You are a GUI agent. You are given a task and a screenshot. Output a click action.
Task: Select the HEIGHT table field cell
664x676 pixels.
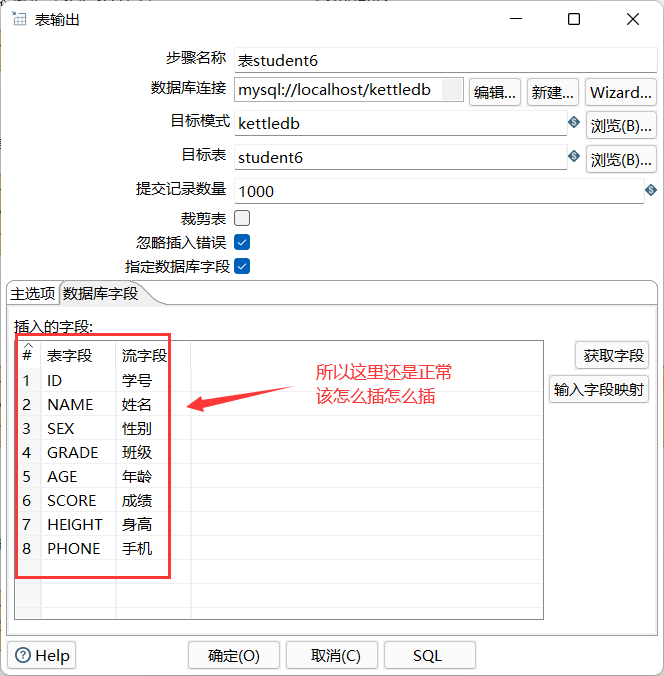point(78,524)
